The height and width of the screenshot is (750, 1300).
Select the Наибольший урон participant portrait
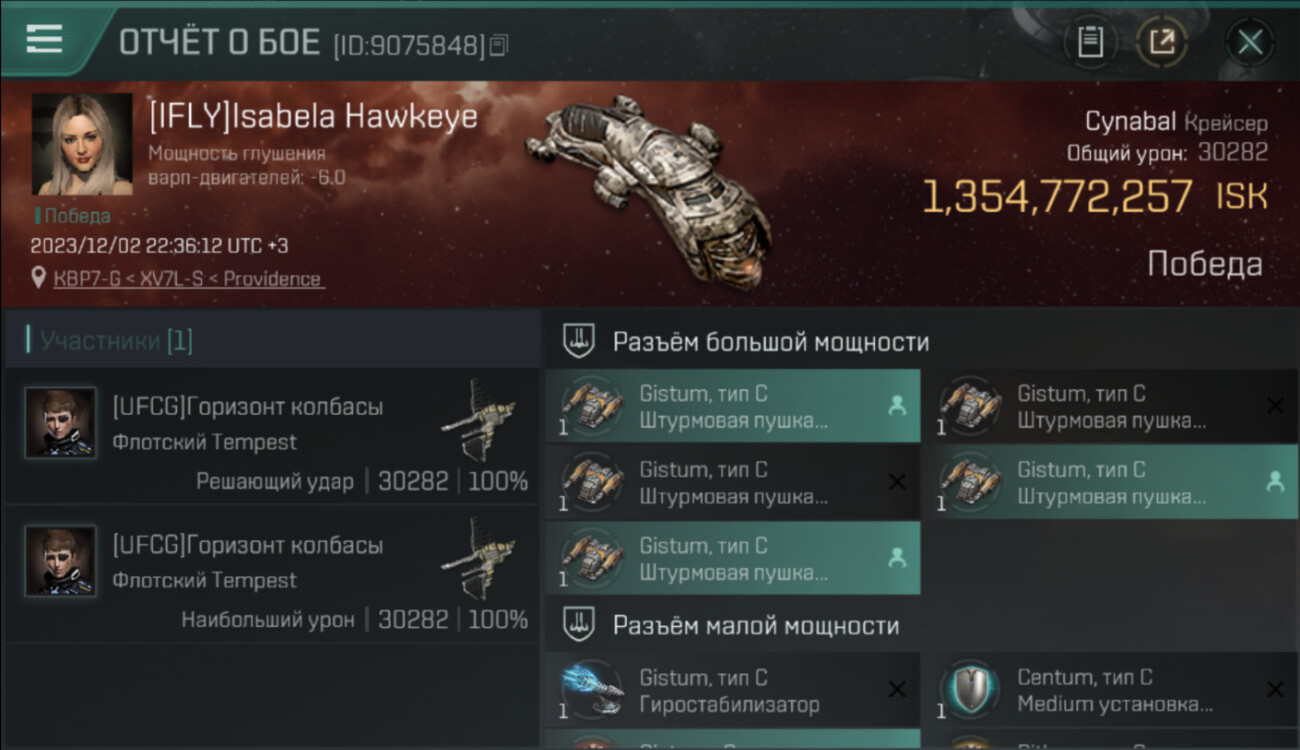[61, 561]
